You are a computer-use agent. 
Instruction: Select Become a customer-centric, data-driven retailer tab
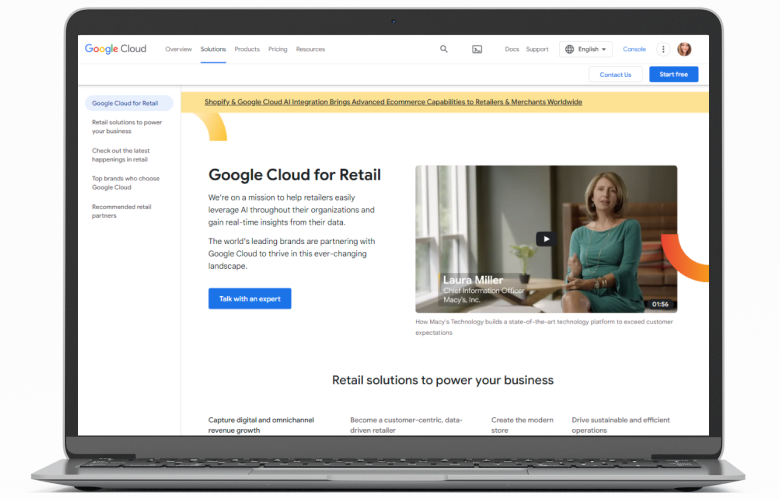click(x=406, y=425)
